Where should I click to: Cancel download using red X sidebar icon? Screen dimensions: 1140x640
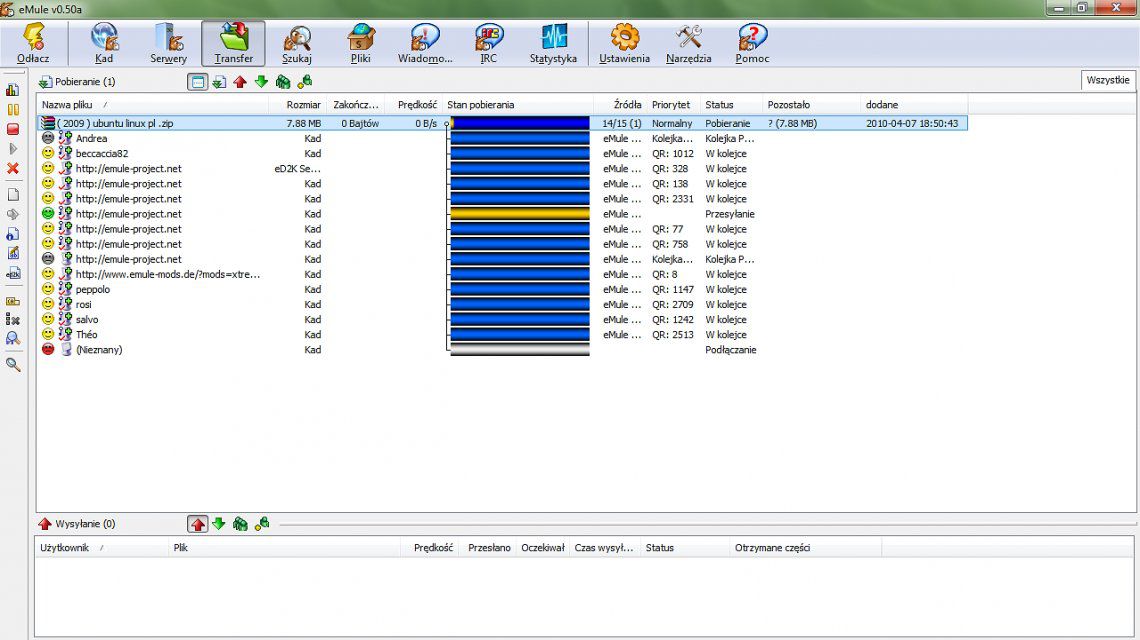point(13,168)
